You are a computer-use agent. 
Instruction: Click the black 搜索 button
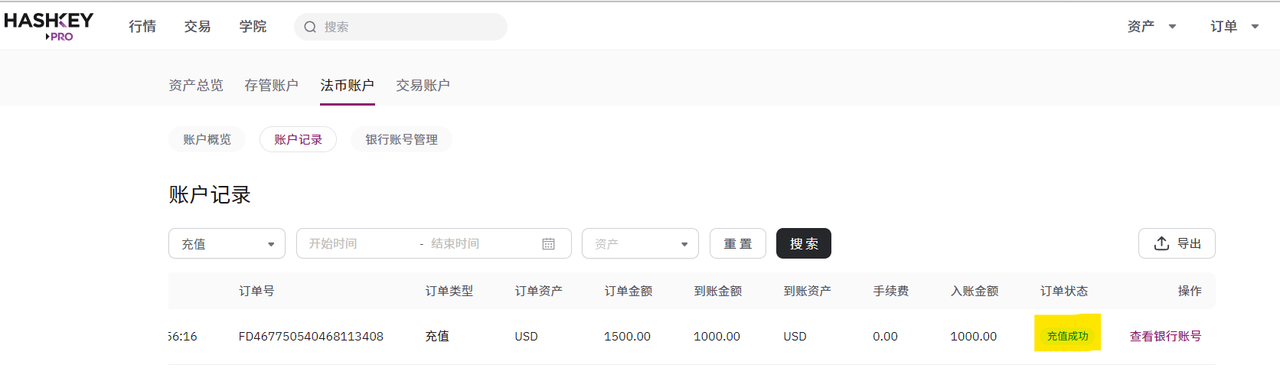click(803, 244)
